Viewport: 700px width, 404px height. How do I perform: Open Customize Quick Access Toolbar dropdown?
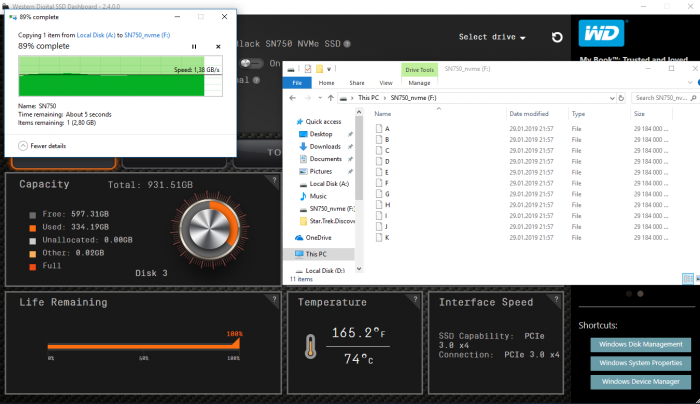329,69
